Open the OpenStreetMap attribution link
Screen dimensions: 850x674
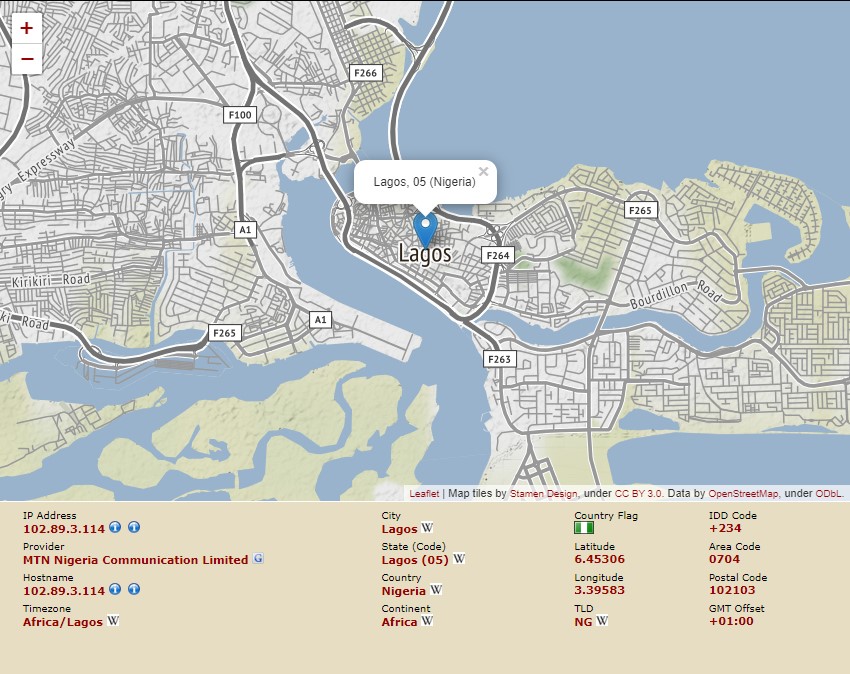743,494
